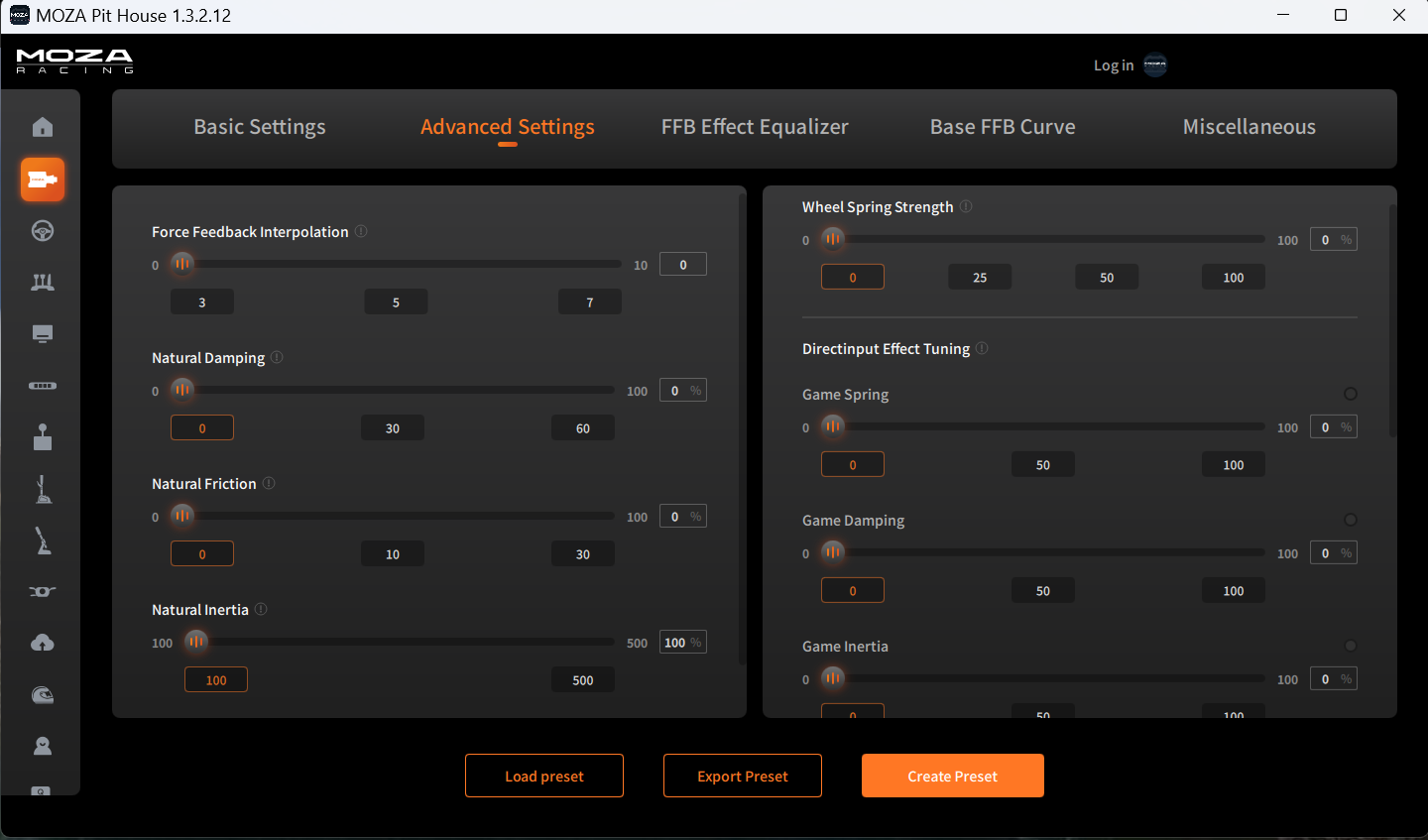The image size is (1428, 840).
Task: Click the Game Spring slider handle
Action: tap(832, 425)
